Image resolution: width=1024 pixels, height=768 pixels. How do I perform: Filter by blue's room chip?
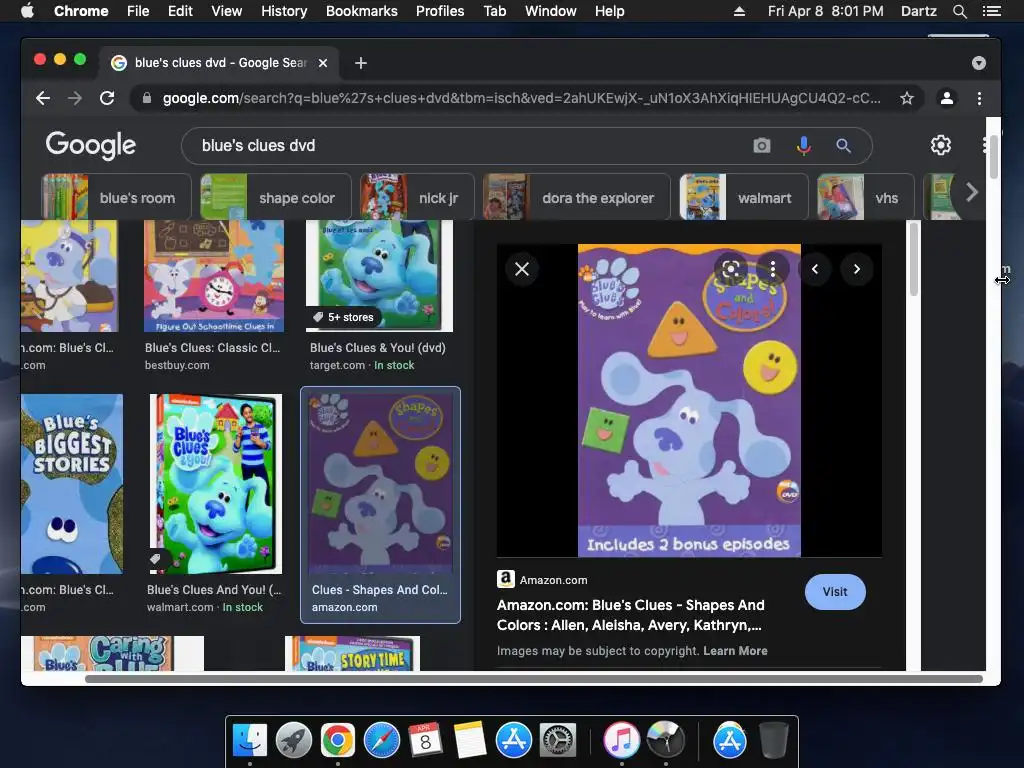pyautogui.click(x=116, y=197)
